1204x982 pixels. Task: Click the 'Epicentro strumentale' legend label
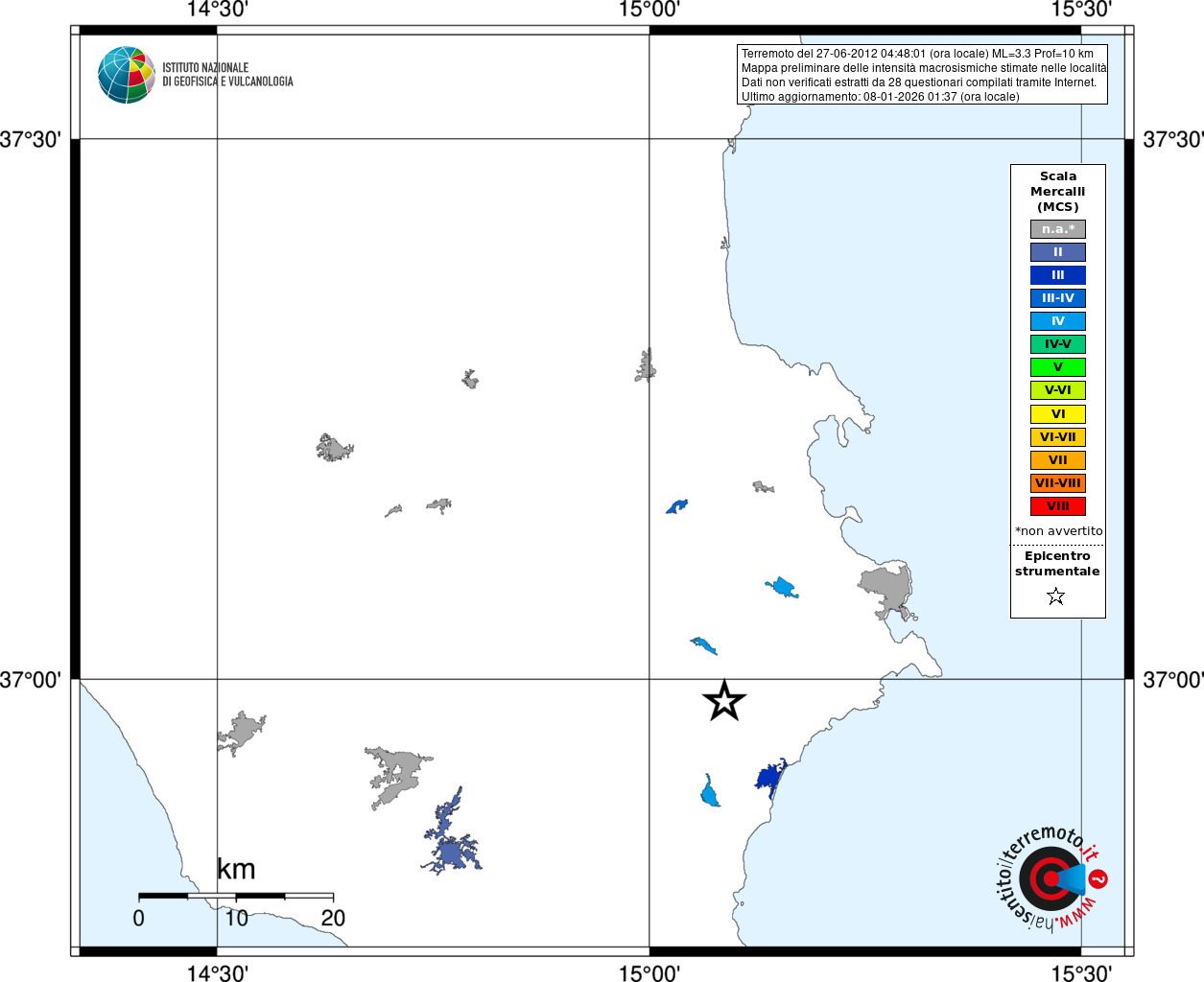coord(1057,564)
